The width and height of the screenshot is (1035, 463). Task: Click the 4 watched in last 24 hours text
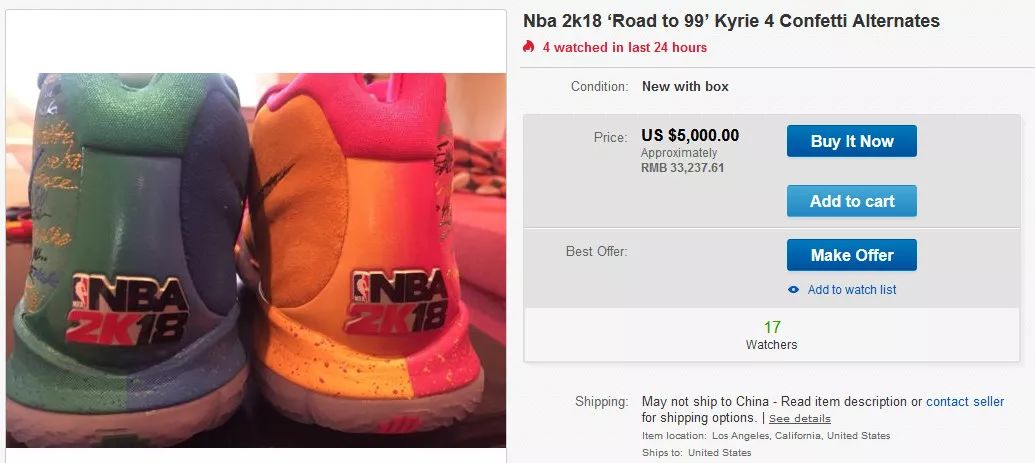click(x=624, y=47)
